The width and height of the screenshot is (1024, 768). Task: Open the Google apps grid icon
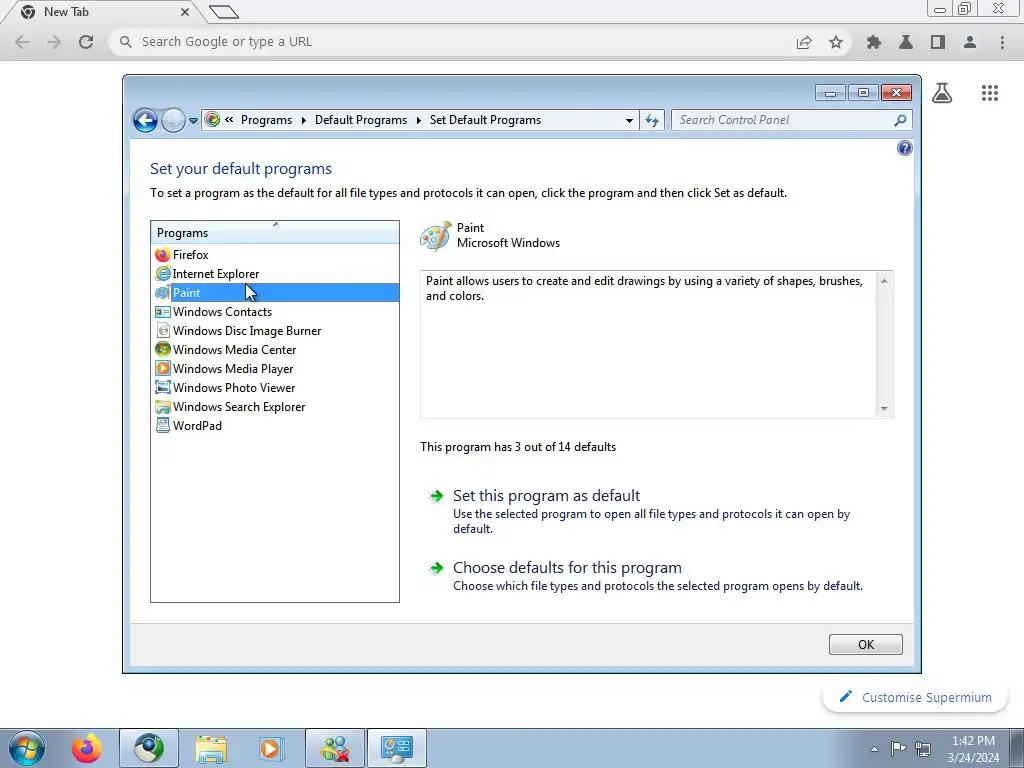click(x=990, y=93)
